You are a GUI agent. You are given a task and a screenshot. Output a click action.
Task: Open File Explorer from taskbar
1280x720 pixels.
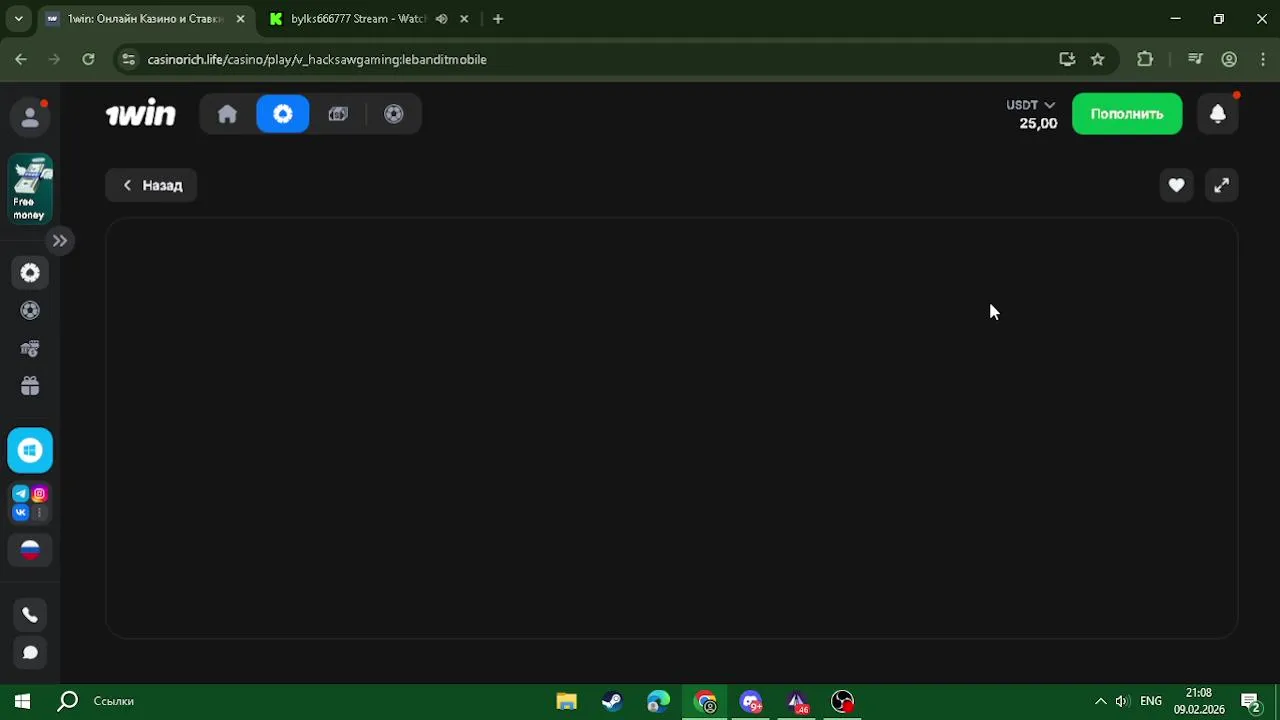tap(567, 702)
